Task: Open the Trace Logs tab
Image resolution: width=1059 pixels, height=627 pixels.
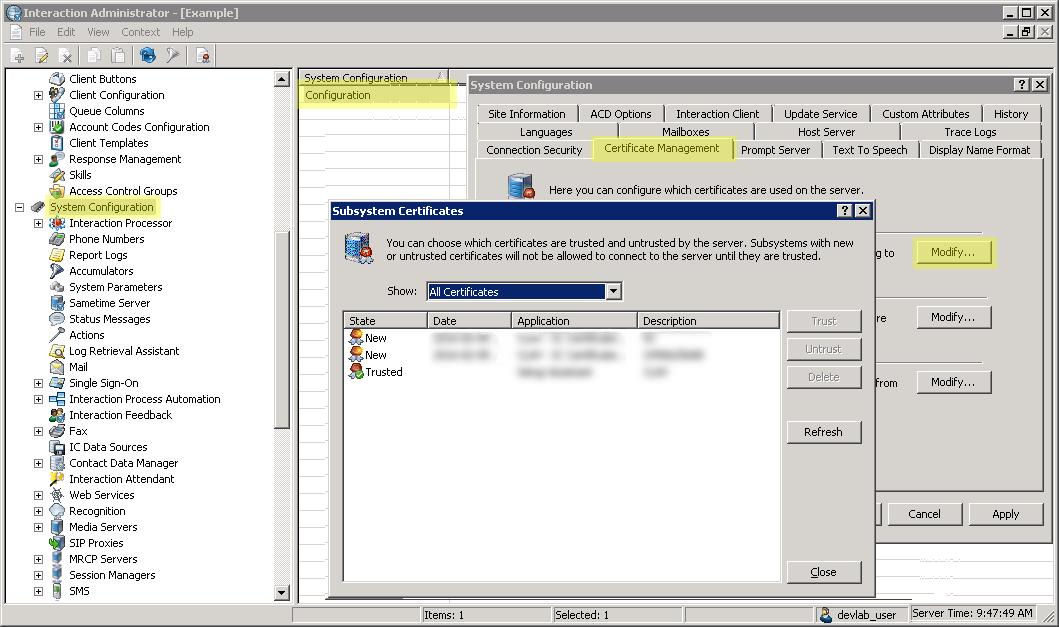Action: tap(969, 132)
